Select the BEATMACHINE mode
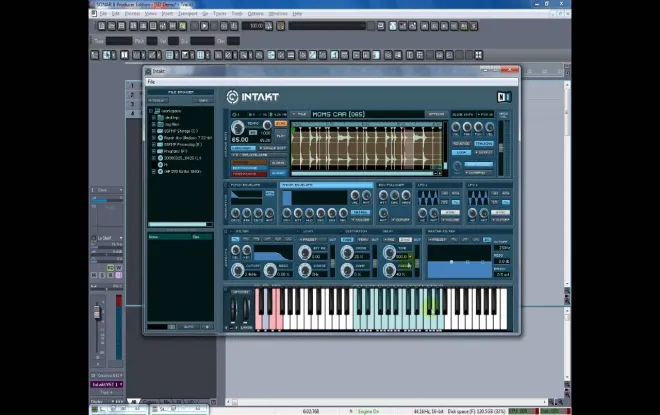 tap(249, 168)
